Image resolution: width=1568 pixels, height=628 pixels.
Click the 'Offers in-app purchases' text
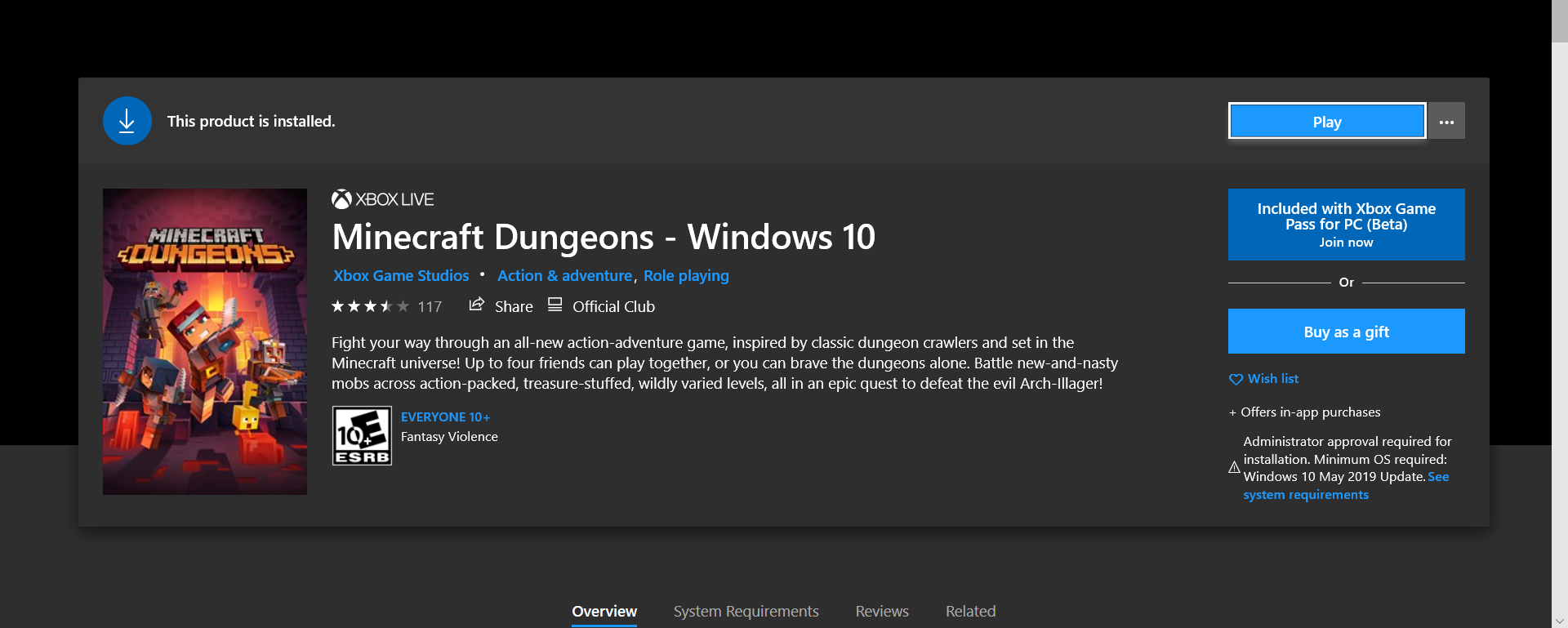click(1310, 412)
